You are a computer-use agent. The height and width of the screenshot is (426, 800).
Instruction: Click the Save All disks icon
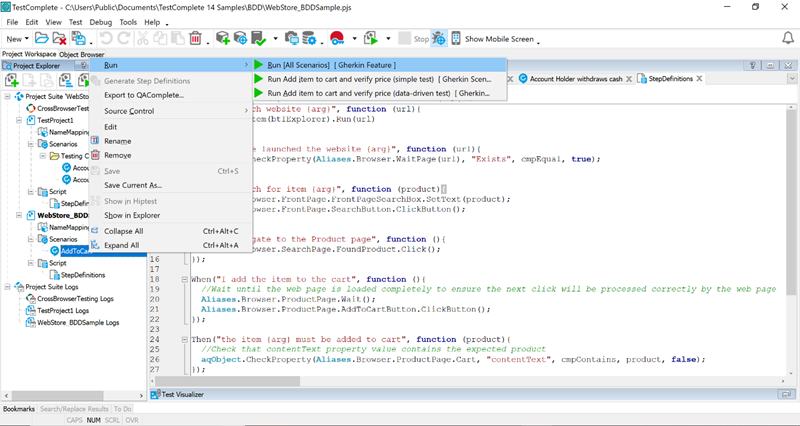tap(79, 38)
